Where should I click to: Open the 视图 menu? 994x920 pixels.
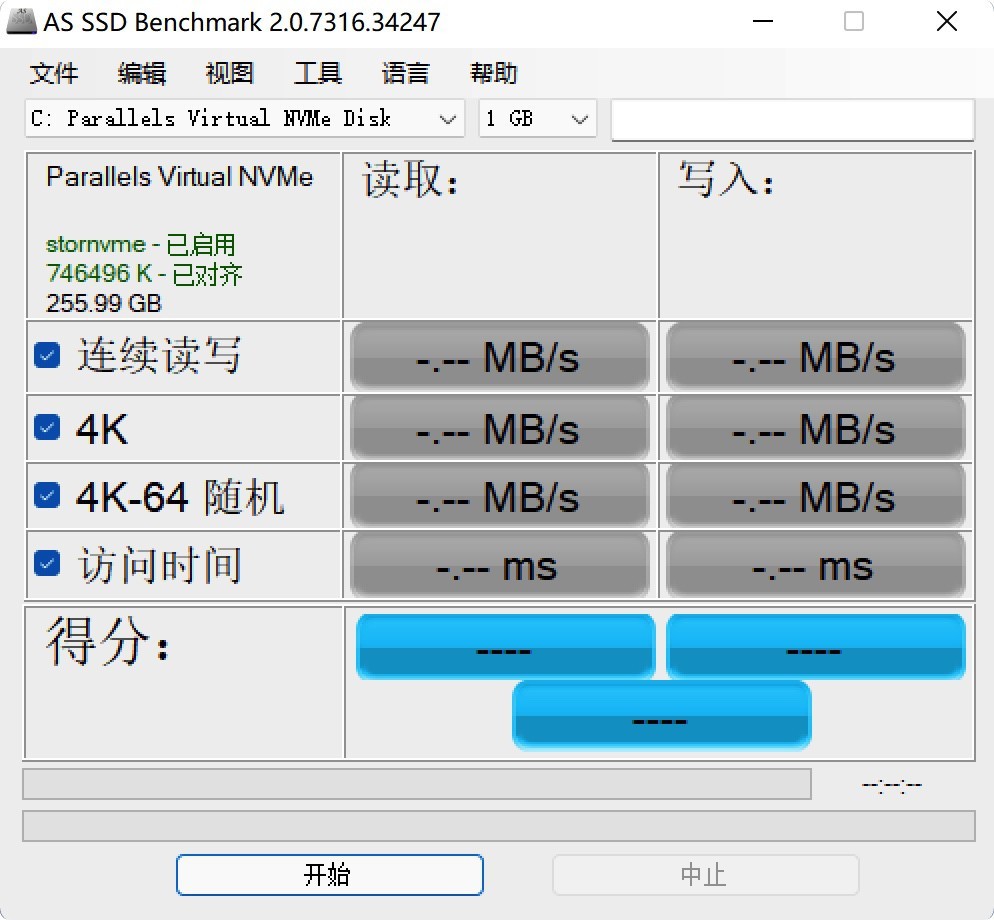click(228, 72)
